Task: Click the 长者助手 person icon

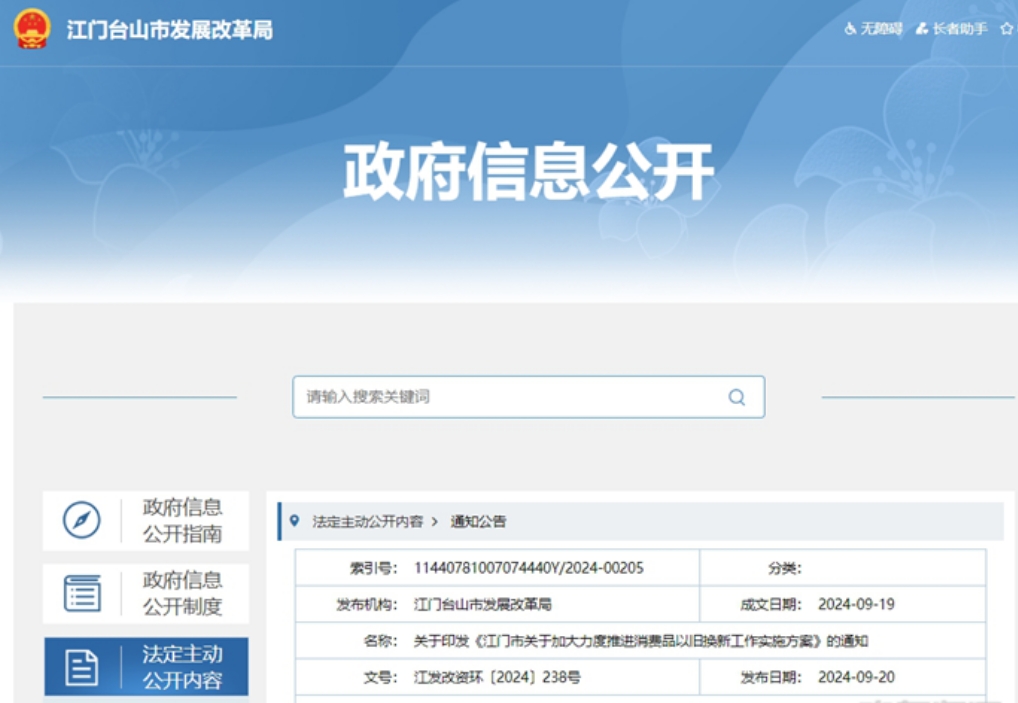Action: pyautogui.click(x=922, y=29)
